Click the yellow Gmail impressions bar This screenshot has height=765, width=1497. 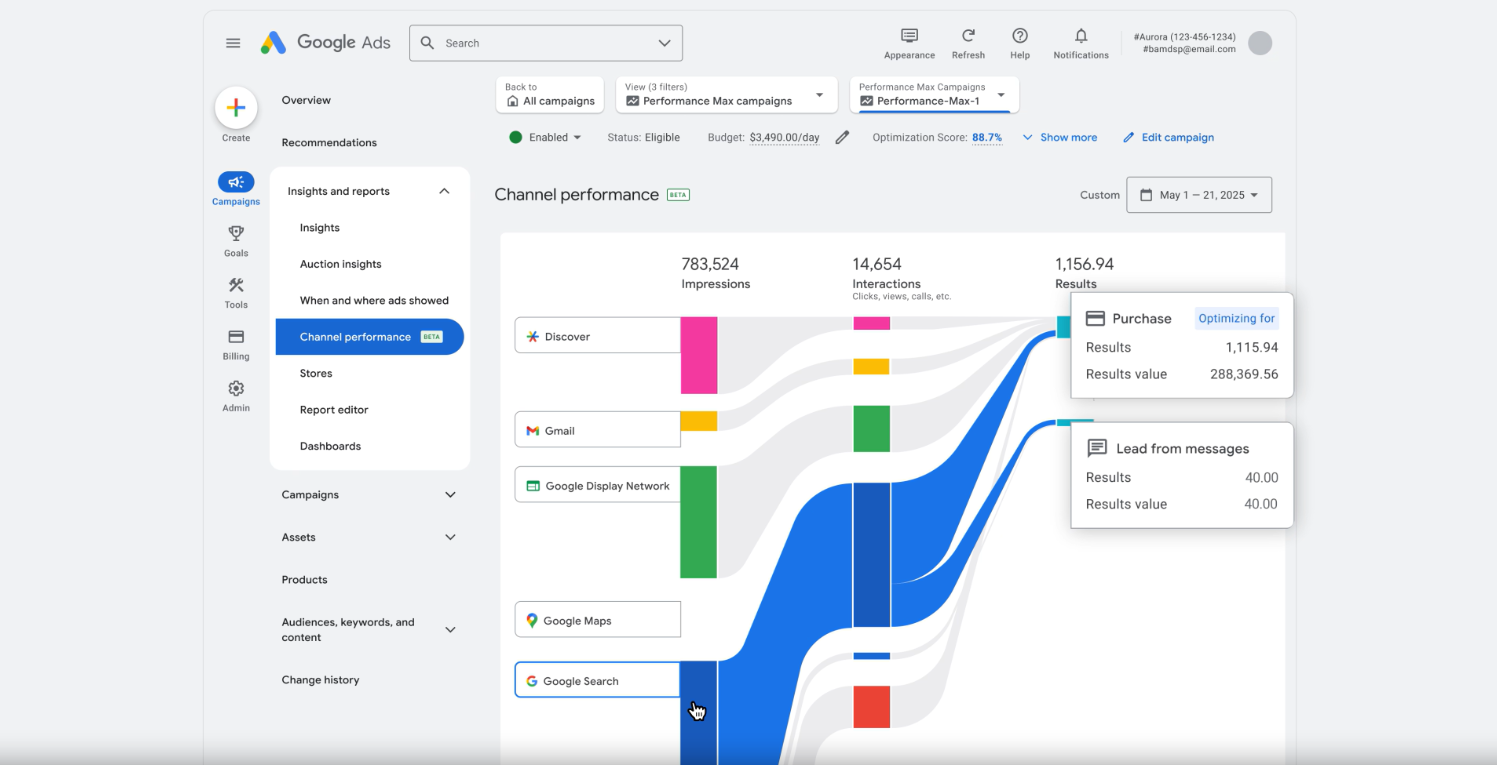[699, 421]
